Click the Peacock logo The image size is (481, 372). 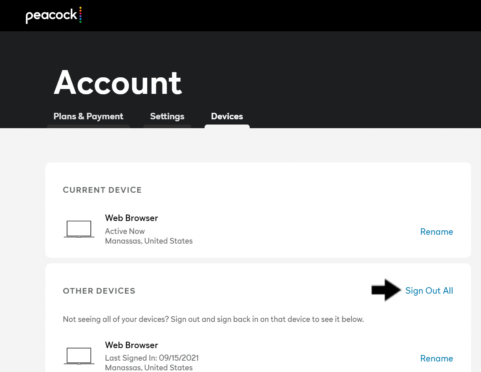click(x=54, y=15)
